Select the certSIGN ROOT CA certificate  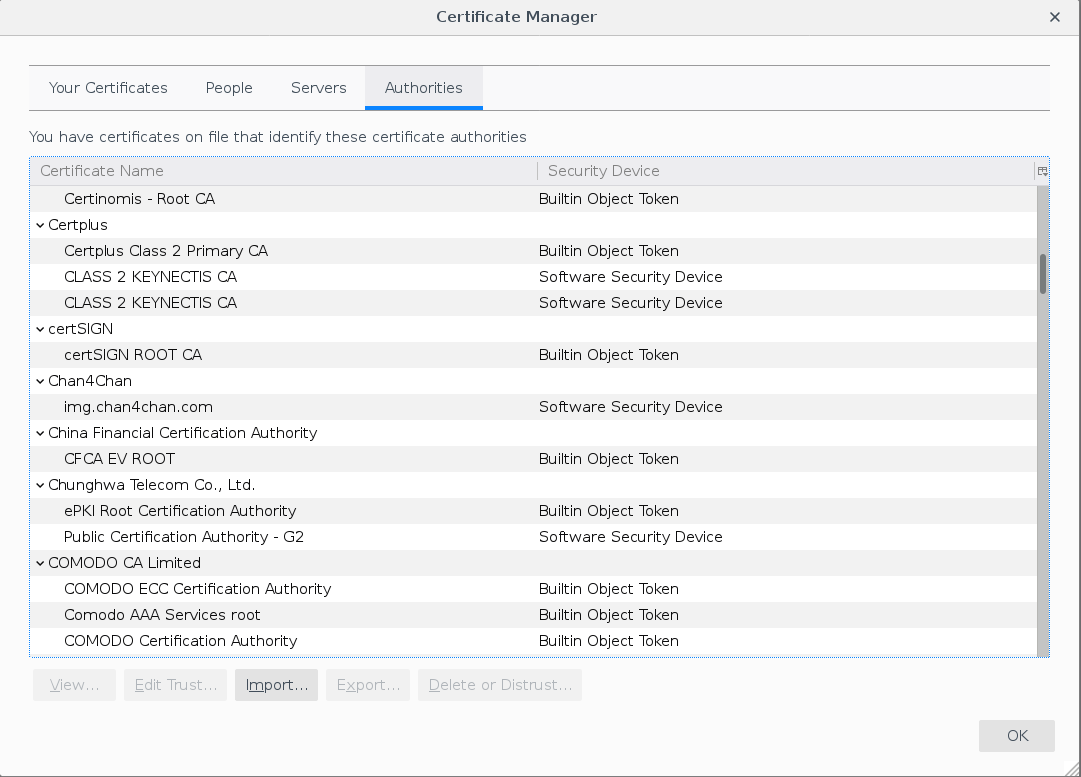click(x=533, y=355)
